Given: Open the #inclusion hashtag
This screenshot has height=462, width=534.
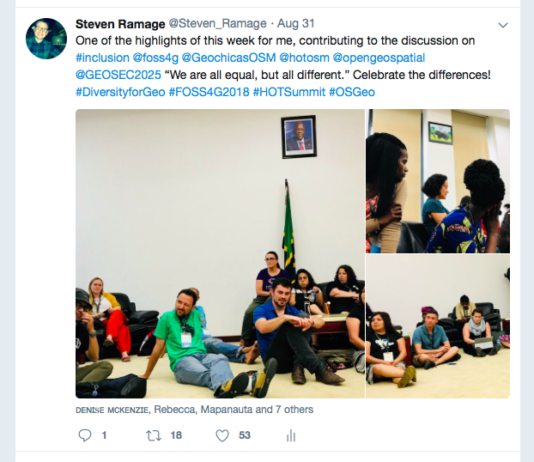Looking at the screenshot, I should pos(103,58).
